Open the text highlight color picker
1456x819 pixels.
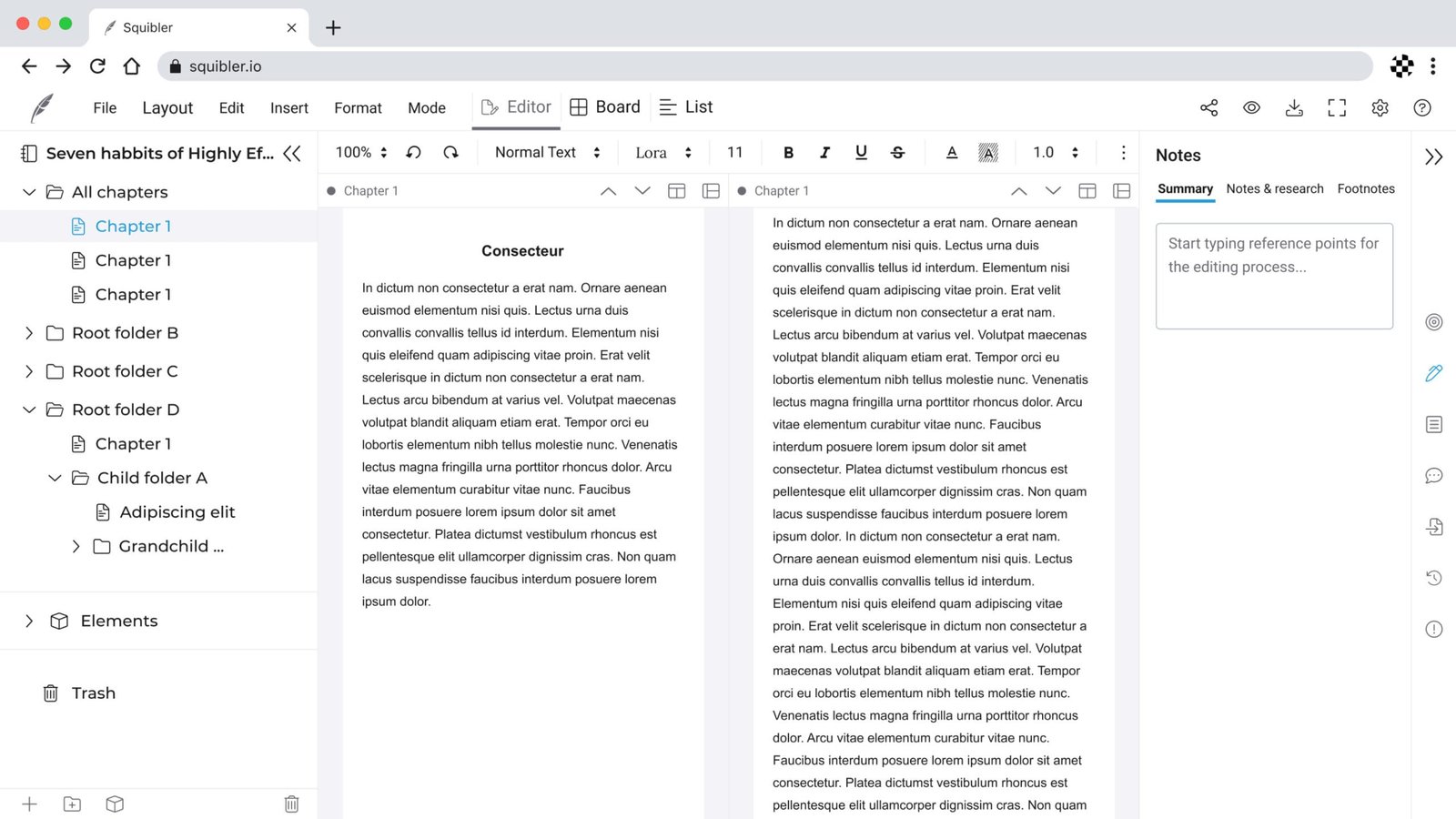988,152
